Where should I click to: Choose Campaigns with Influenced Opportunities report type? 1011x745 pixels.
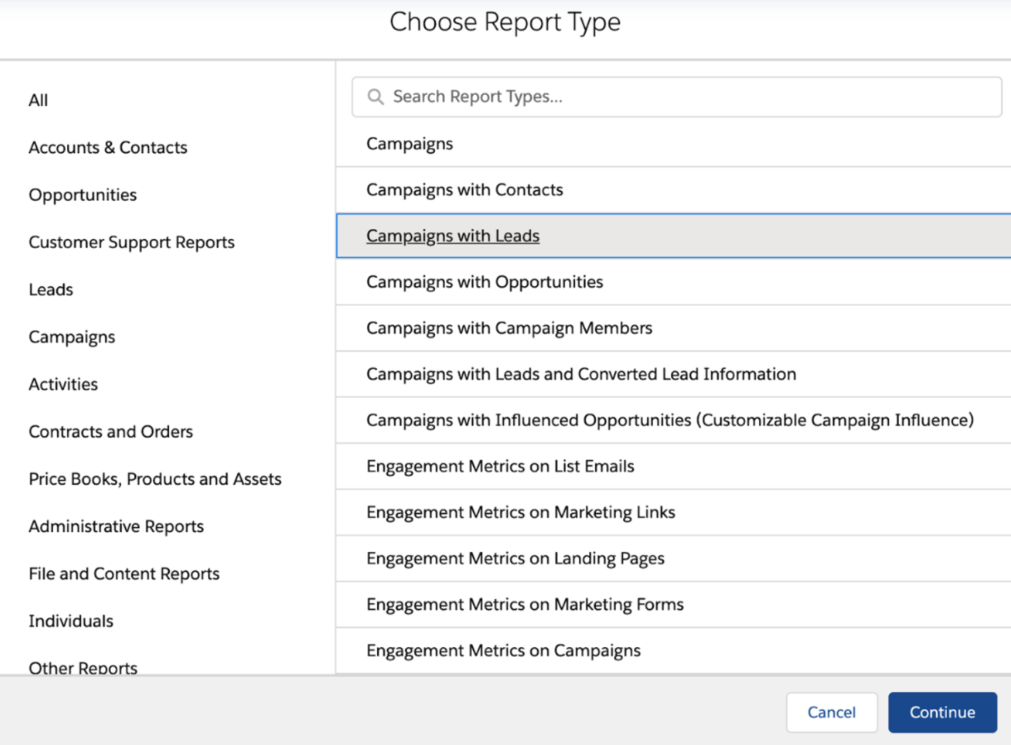[673, 420]
